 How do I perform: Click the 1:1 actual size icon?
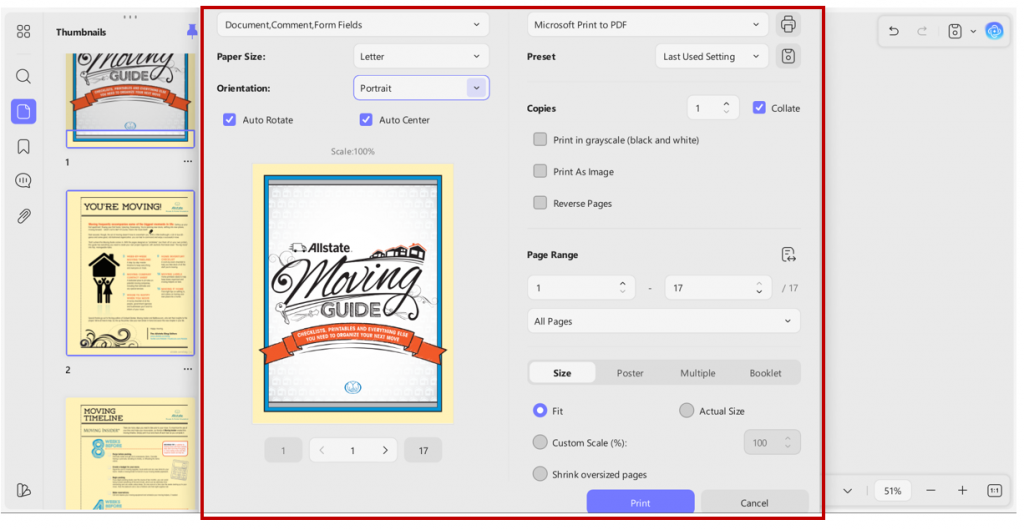(x=994, y=490)
